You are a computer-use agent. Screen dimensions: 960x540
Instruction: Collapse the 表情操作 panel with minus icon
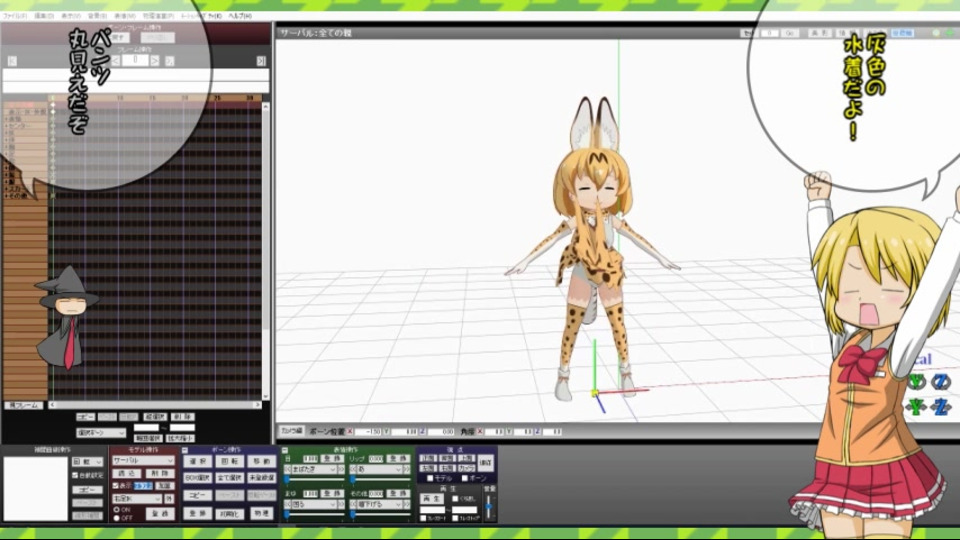point(285,450)
